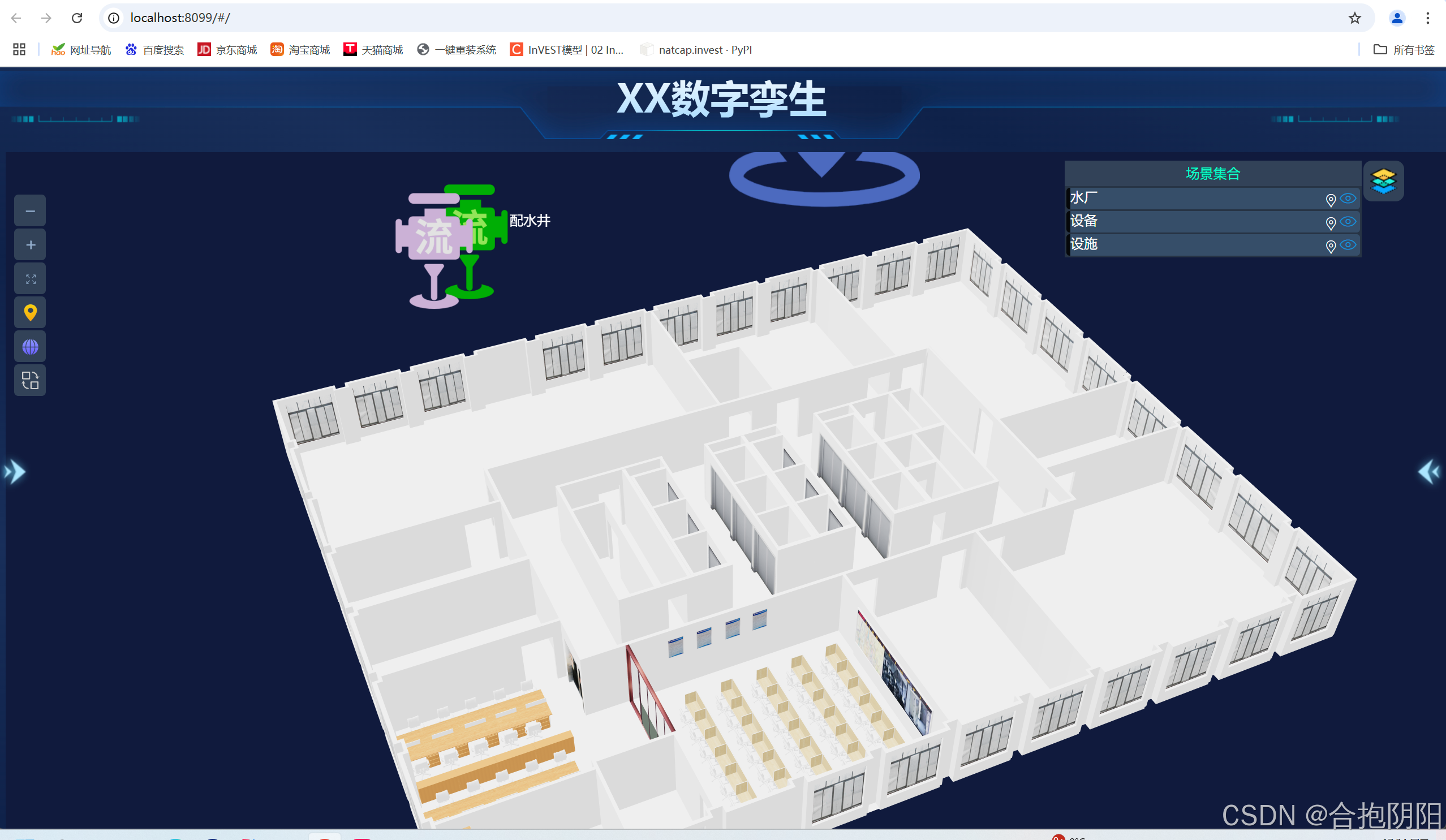The height and width of the screenshot is (840, 1446).
Task: Toggle visibility eye for 设备
Action: 1348,222
